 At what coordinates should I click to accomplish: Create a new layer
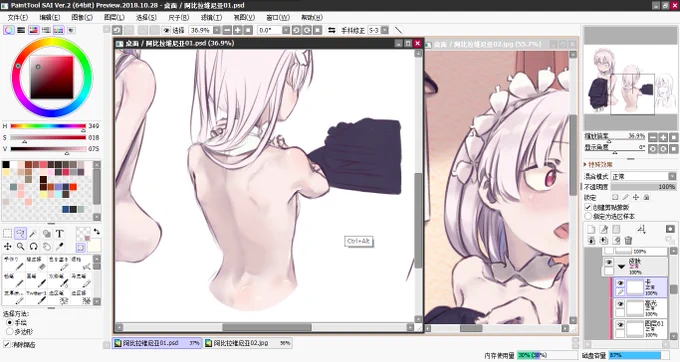(x=591, y=229)
